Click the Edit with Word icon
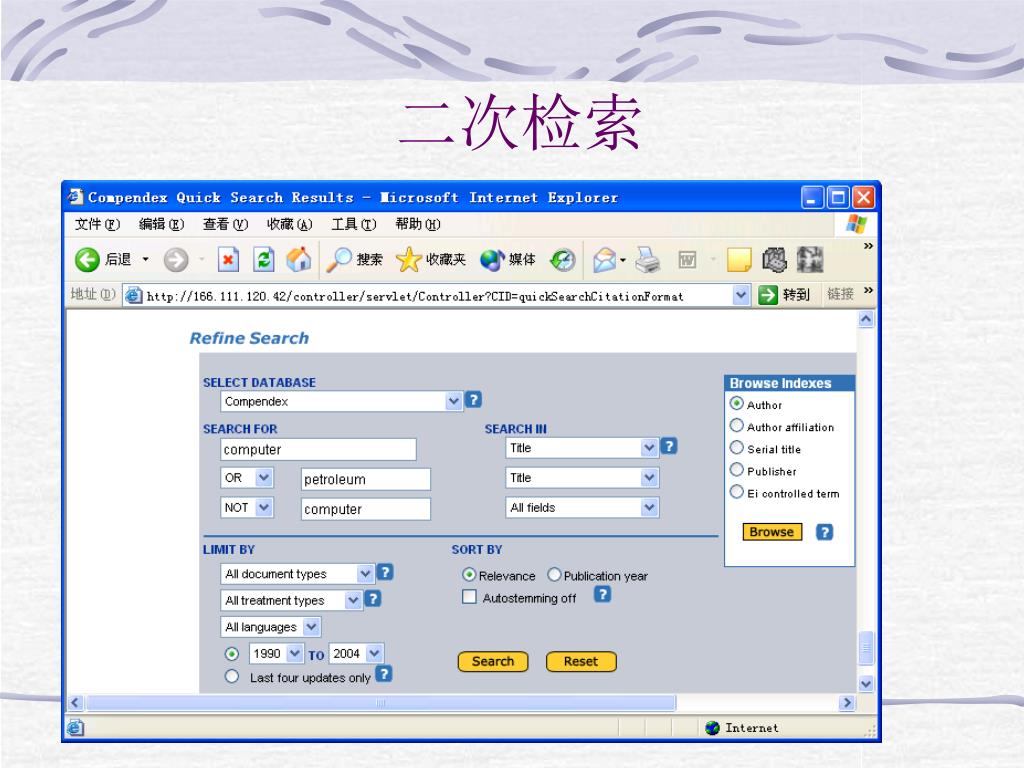1024x768 pixels. pos(687,260)
